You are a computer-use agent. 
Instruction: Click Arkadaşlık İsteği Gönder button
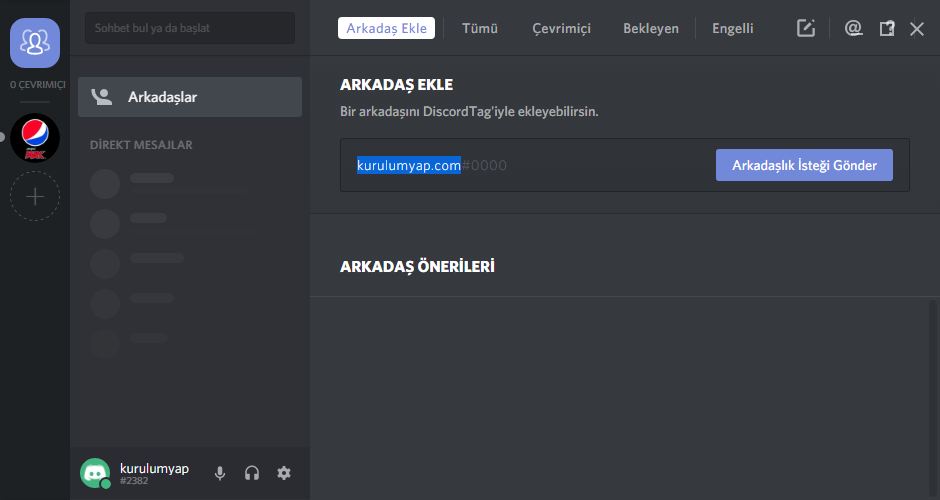(804, 165)
